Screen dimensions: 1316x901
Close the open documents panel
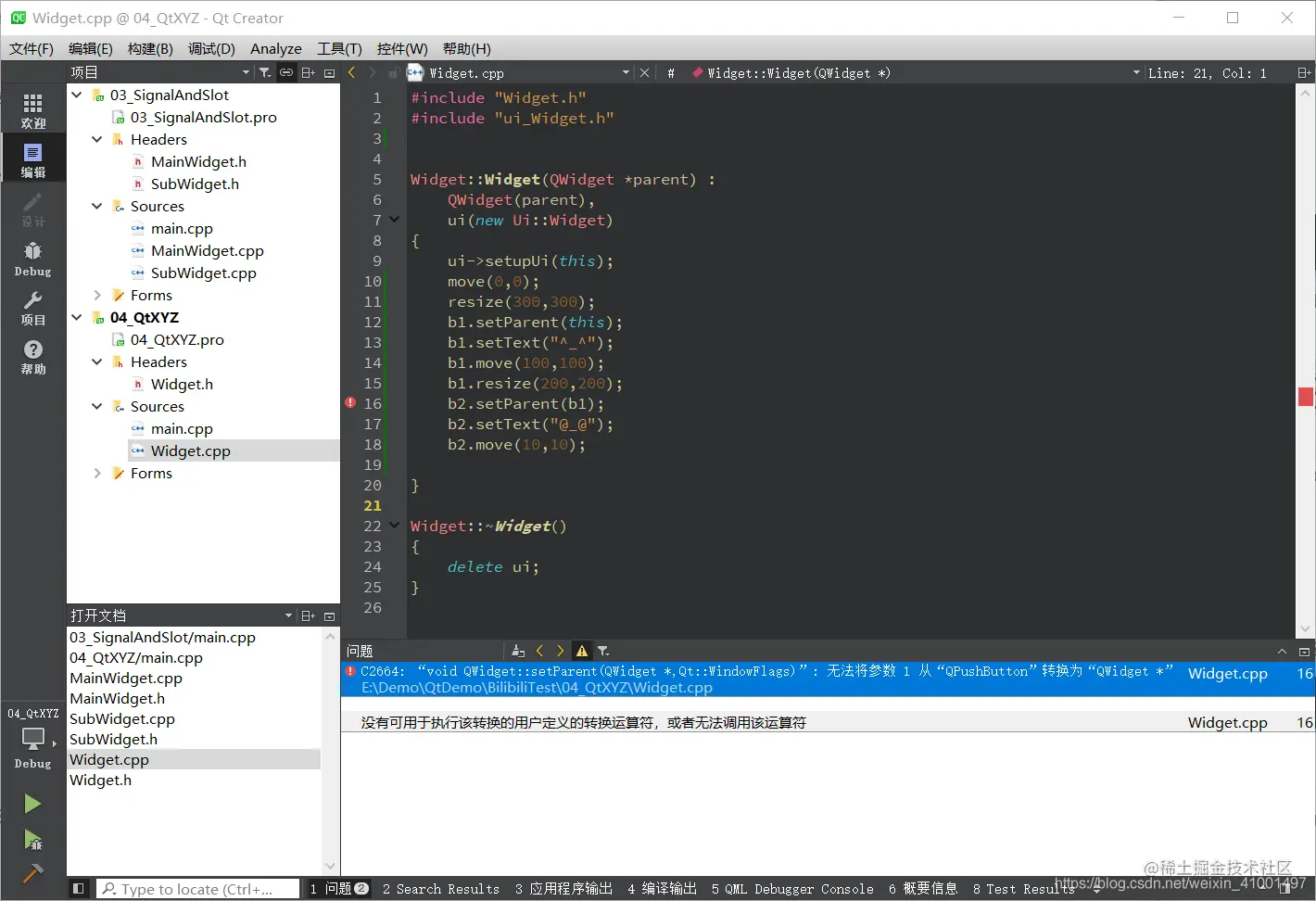click(329, 615)
